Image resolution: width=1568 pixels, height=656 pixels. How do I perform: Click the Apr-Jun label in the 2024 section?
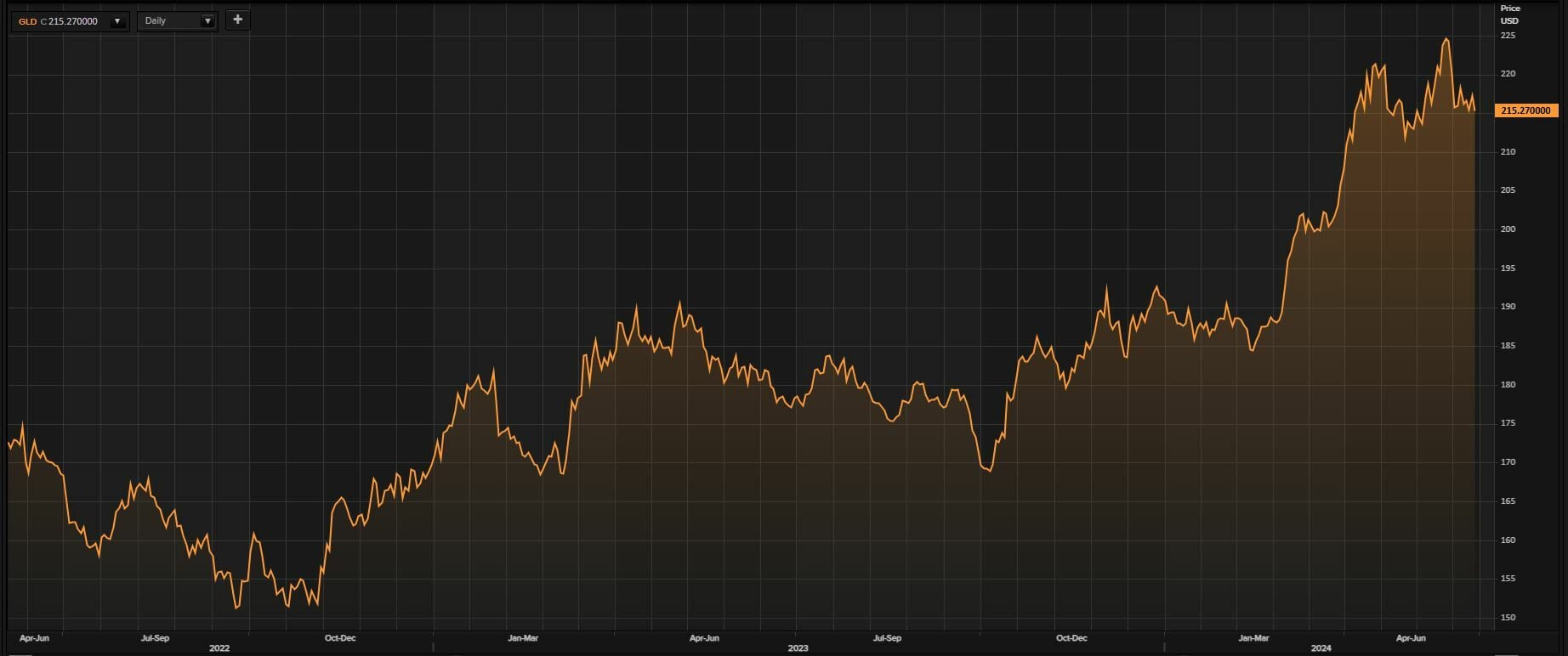coord(1411,638)
